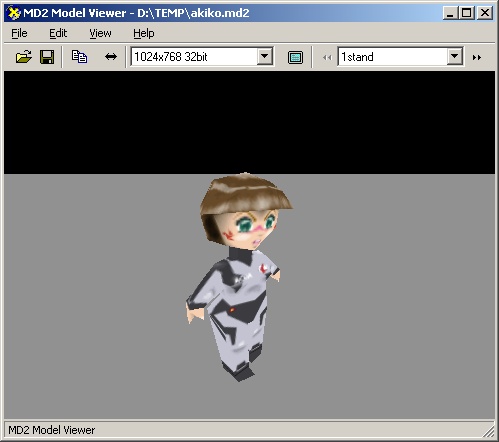Screen dimensions: 499x442
Task: Click the double-headed horizontal arrow icon
Action: point(111,57)
